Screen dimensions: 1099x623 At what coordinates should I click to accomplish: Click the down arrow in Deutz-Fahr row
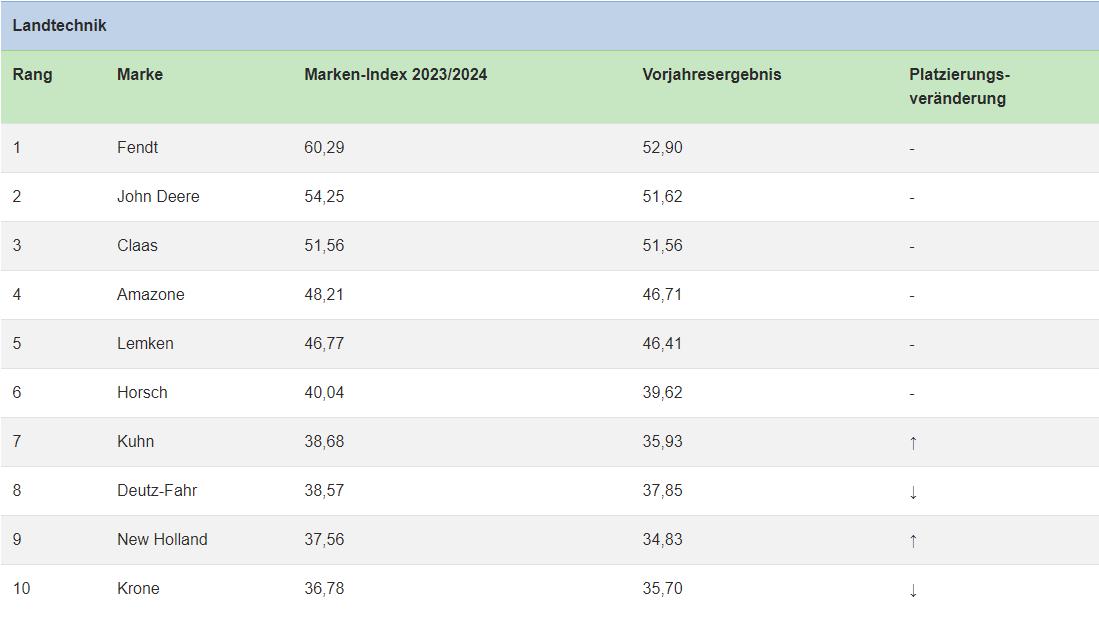(x=913, y=491)
